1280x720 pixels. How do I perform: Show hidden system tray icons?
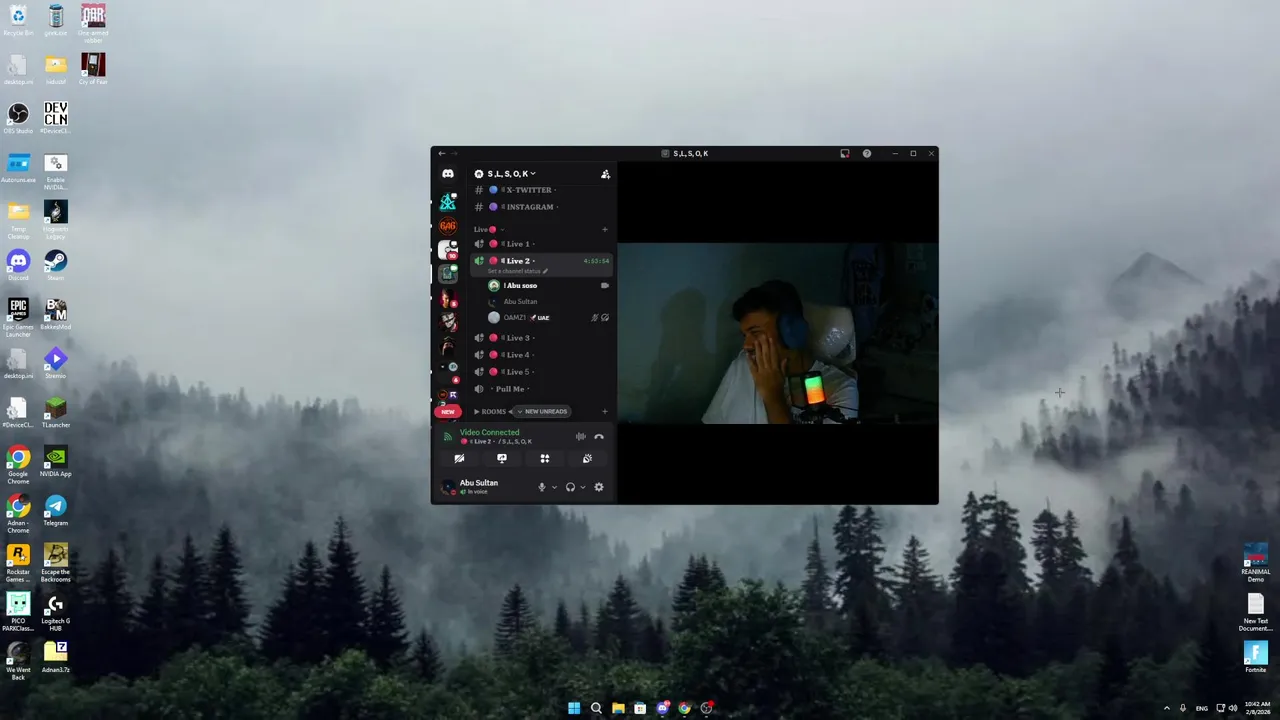1166,708
